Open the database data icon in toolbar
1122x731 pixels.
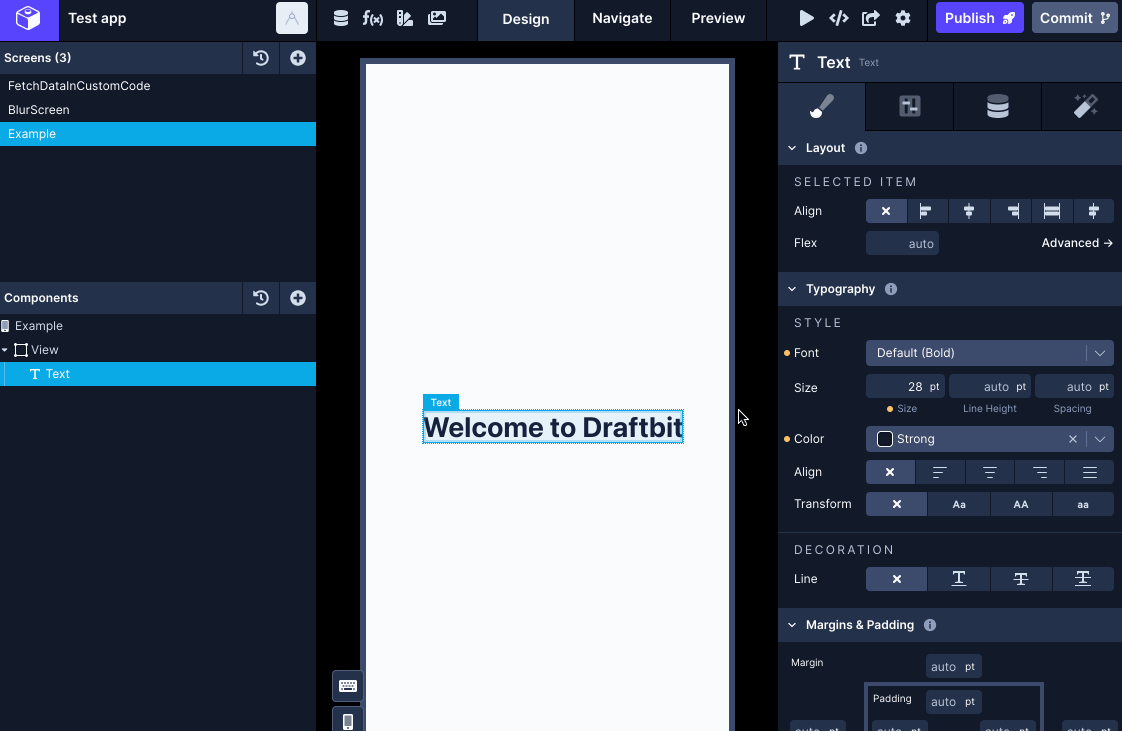(341, 19)
